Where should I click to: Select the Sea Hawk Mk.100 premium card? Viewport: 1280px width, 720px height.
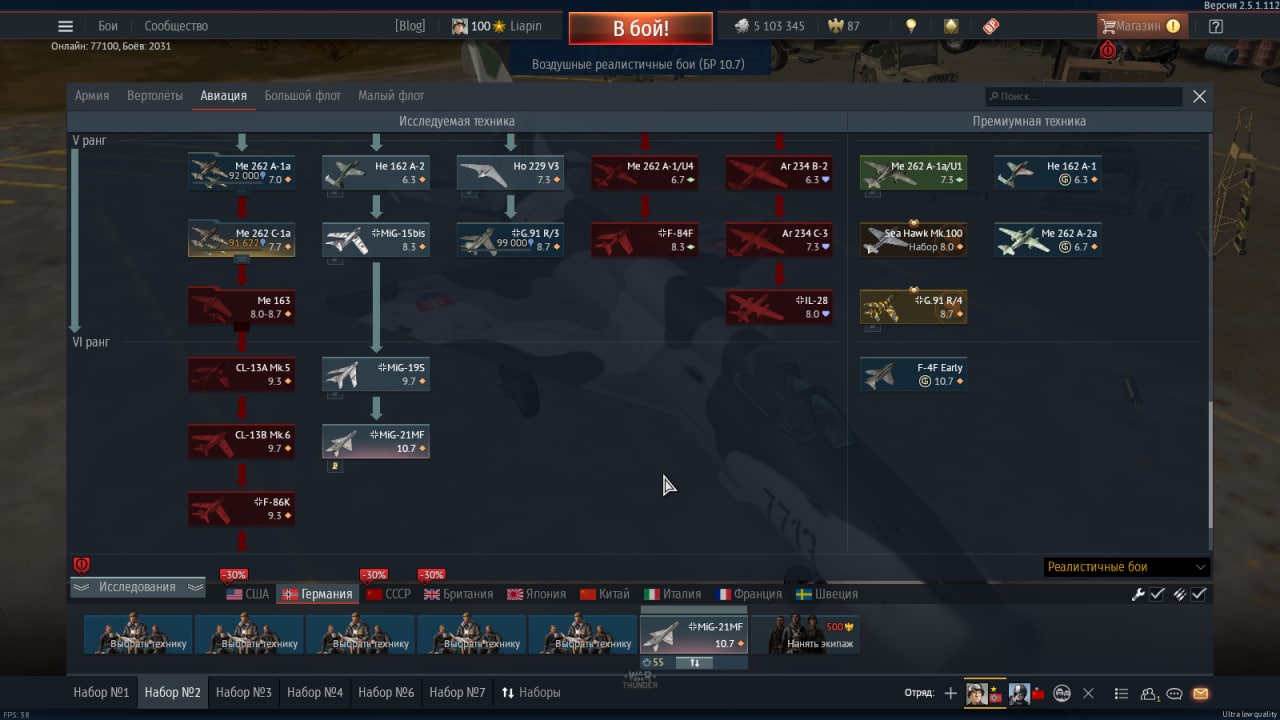click(x=913, y=240)
